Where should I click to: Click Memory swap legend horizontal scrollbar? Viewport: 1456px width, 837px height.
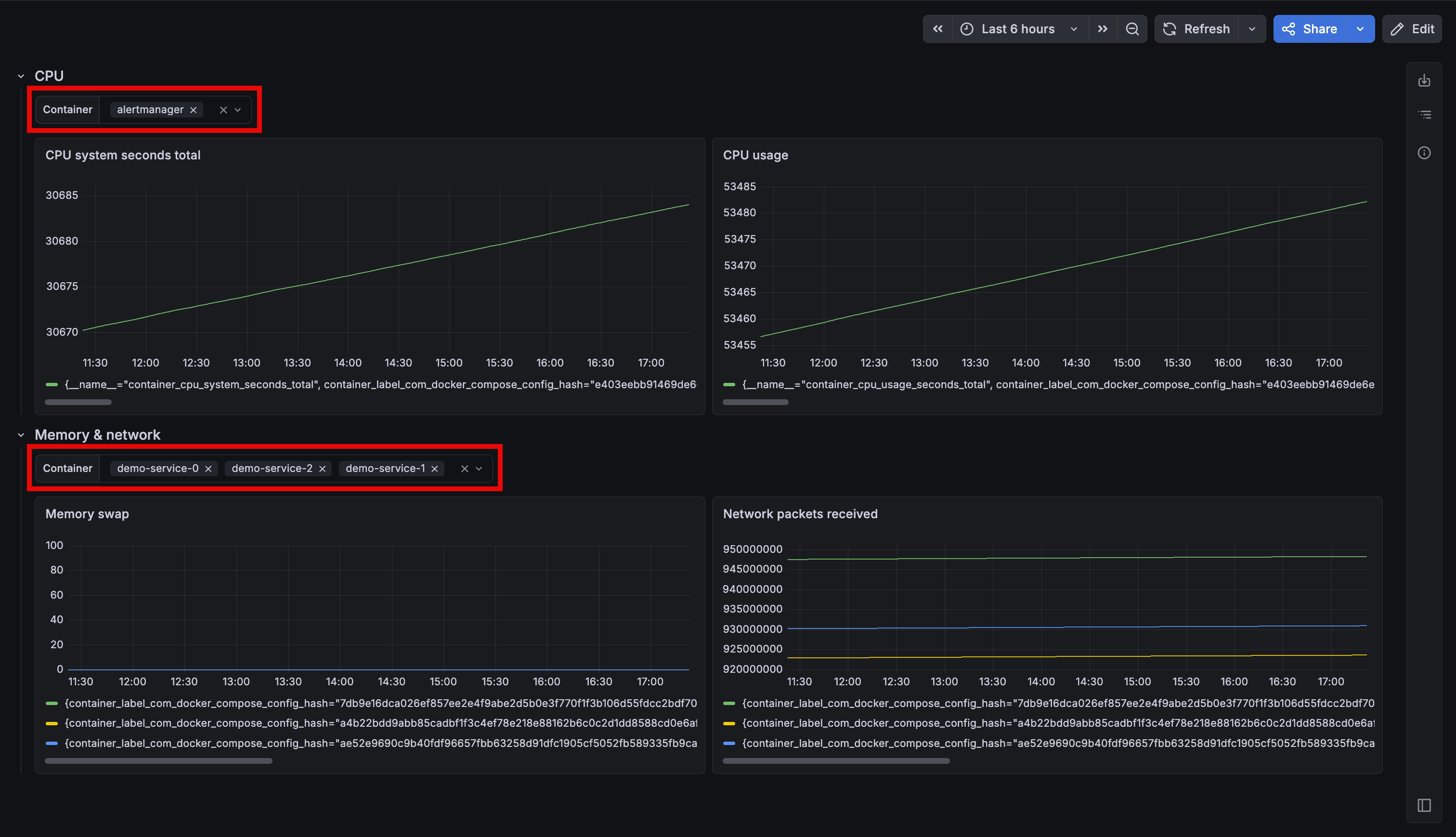coord(158,760)
